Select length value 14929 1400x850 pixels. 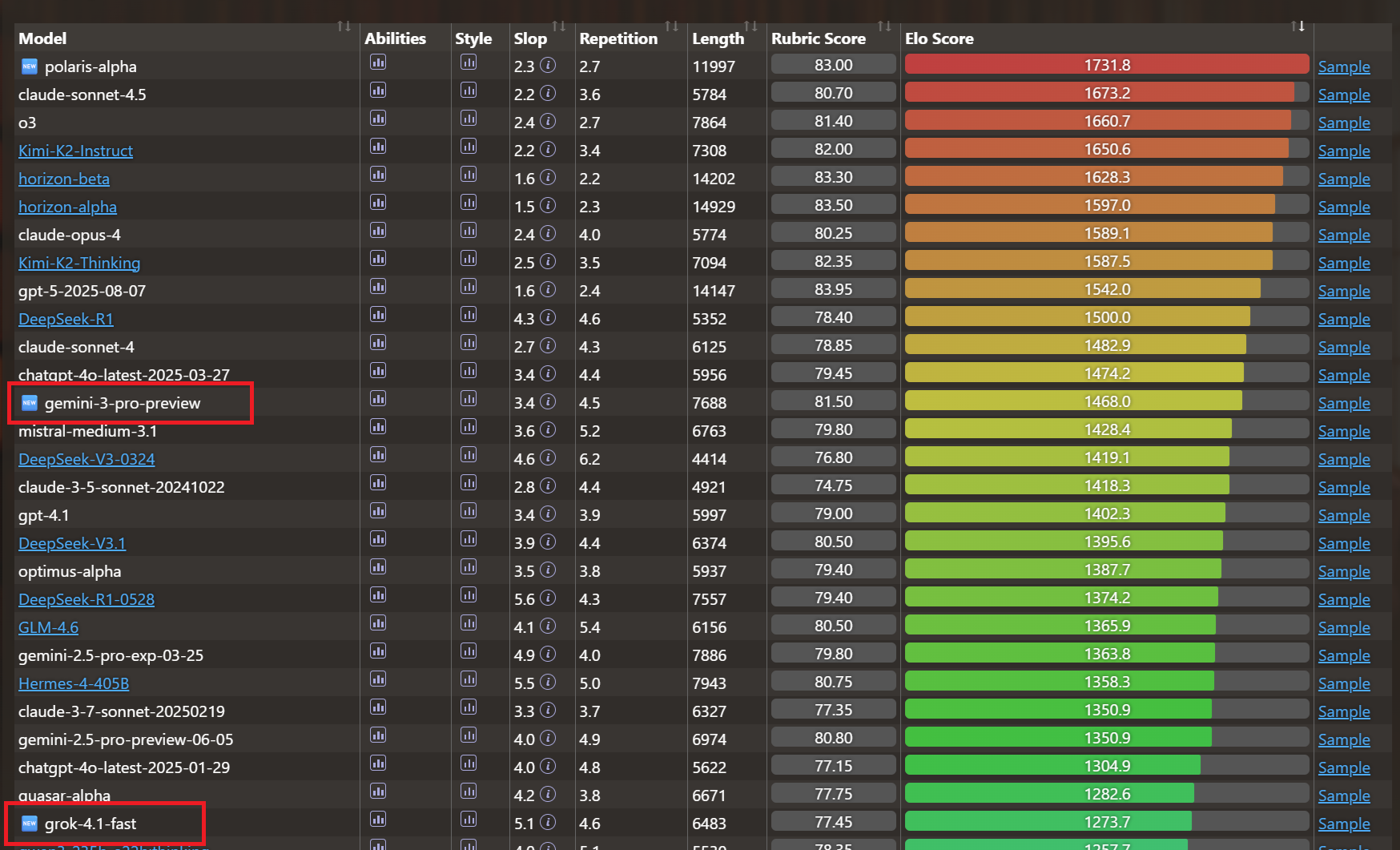(714, 207)
